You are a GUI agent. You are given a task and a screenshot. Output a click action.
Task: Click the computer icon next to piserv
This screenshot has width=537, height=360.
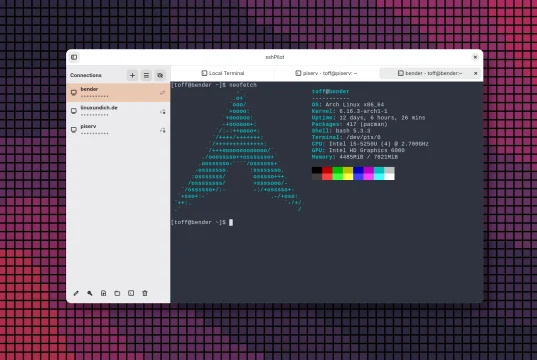click(74, 129)
